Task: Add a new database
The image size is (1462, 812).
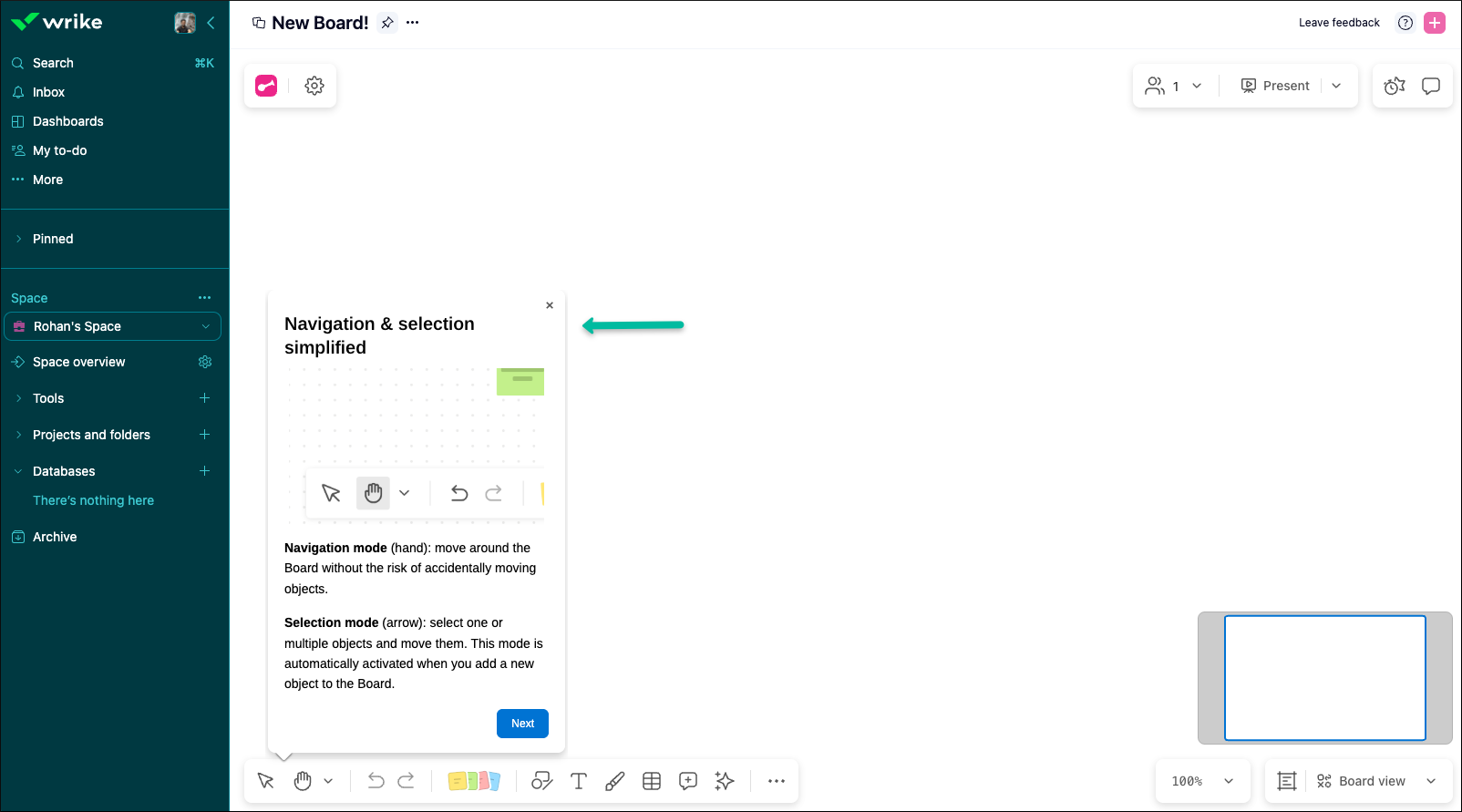Action: (205, 471)
